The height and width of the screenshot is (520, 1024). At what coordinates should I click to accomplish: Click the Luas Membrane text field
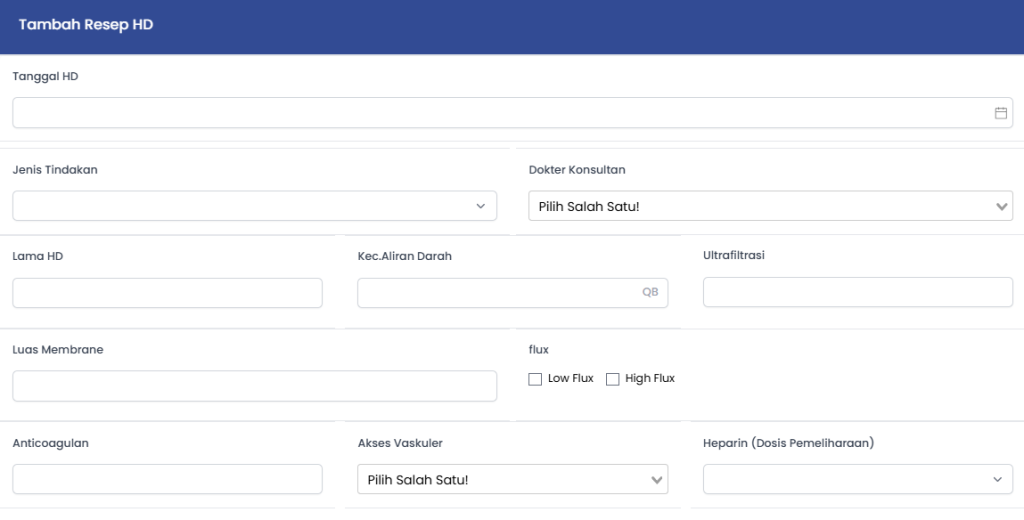[x=254, y=386]
